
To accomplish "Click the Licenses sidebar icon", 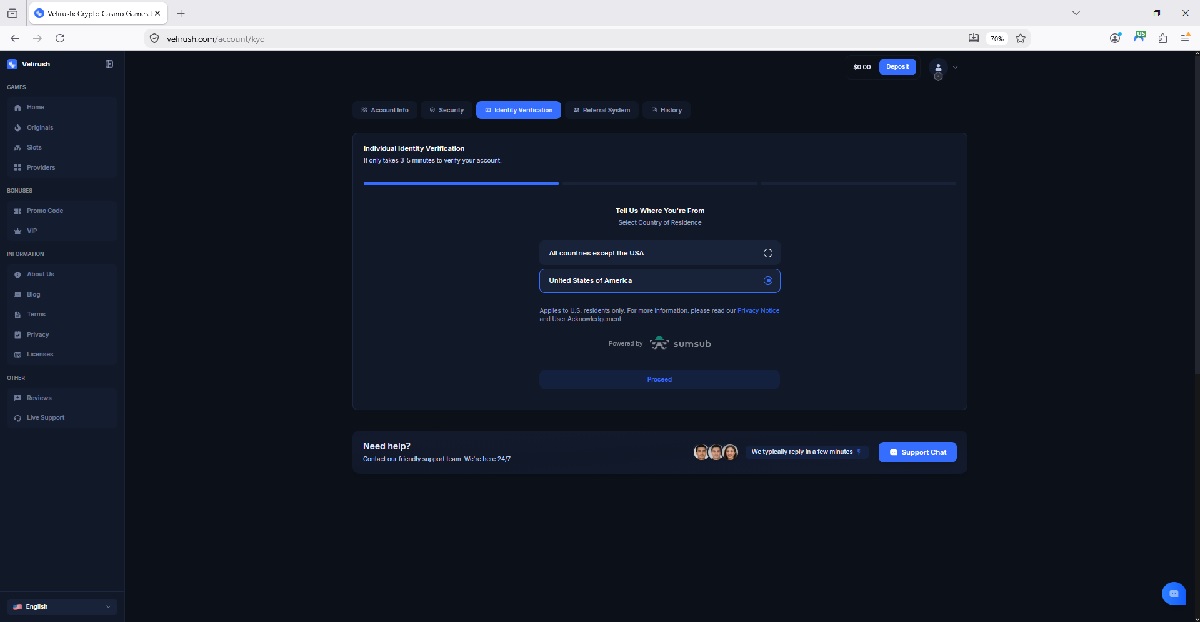I will [17, 354].
